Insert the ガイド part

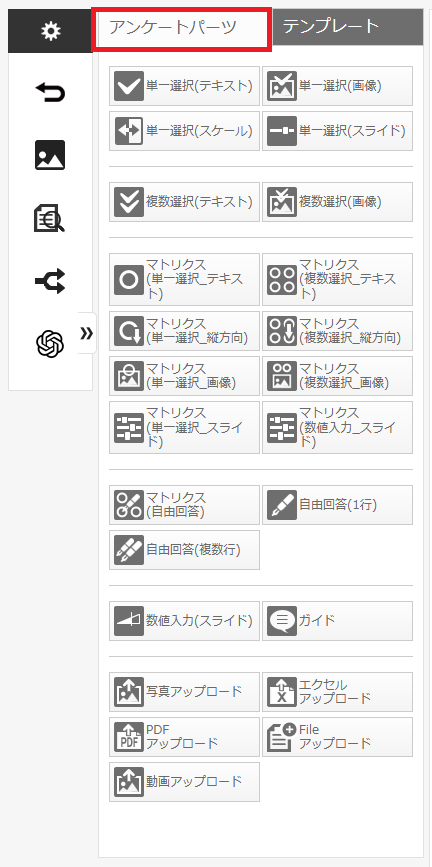pyautogui.click(x=337, y=620)
